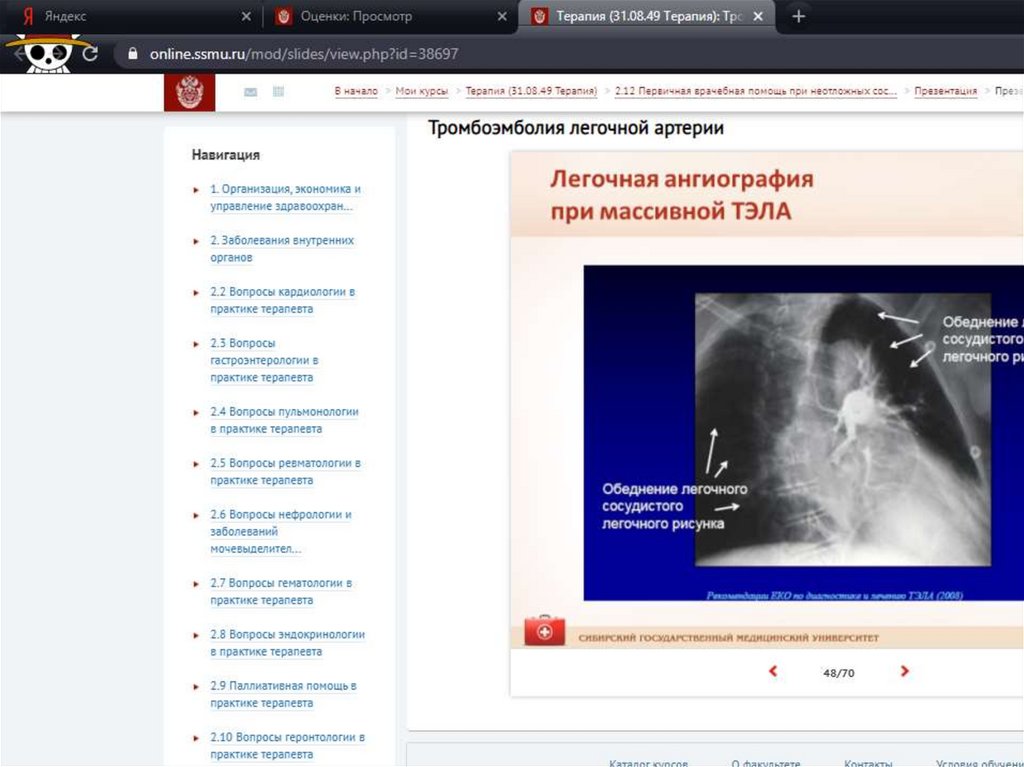Expand arrow beside 2.2 Вопросы кардиологии

pyautogui.click(x=196, y=293)
